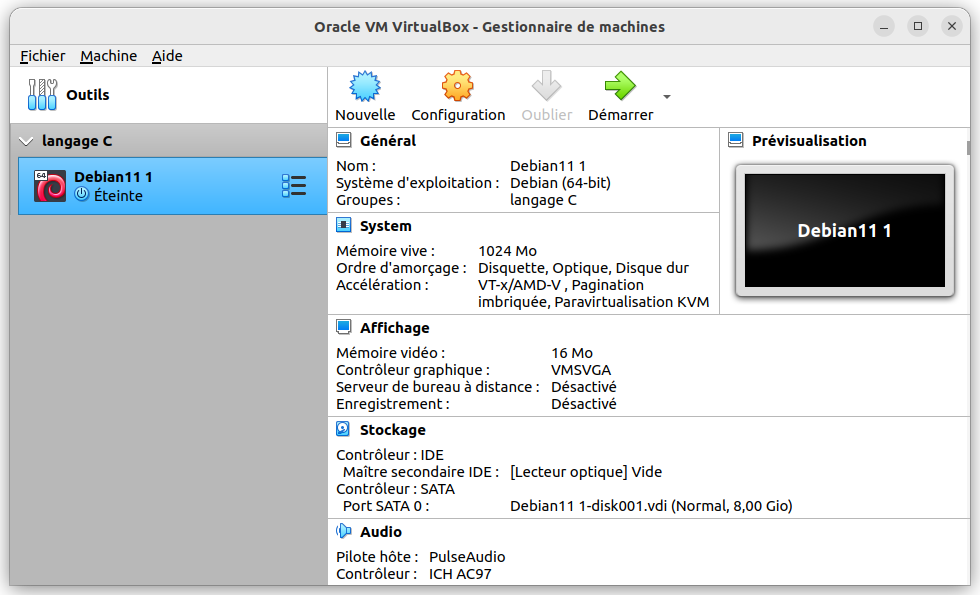Image resolution: width=980 pixels, height=595 pixels.
Task: Click the Oublier toolbar icon
Action: click(546, 87)
